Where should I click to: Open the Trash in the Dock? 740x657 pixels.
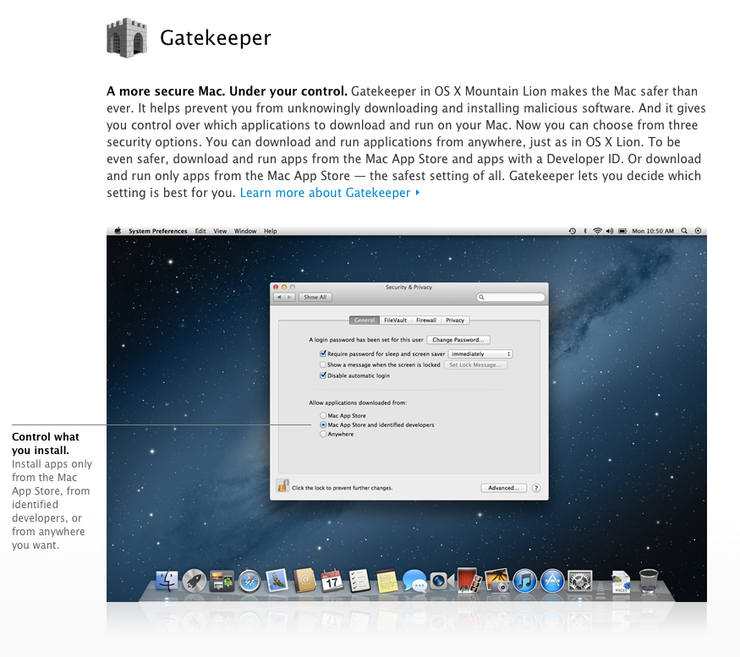tap(648, 581)
